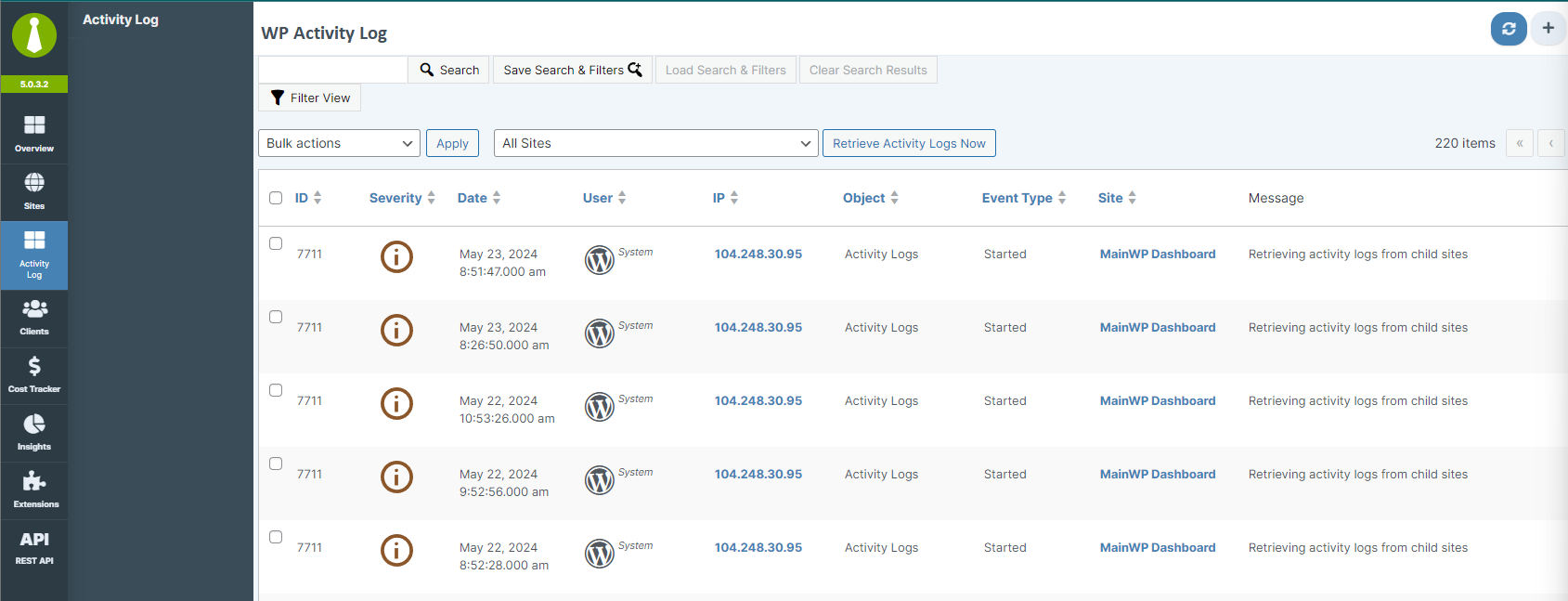Image resolution: width=1568 pixels, height=601 pixels.
Task: Click severity info icon for 8:26:50 row
Action: (396, 330)
